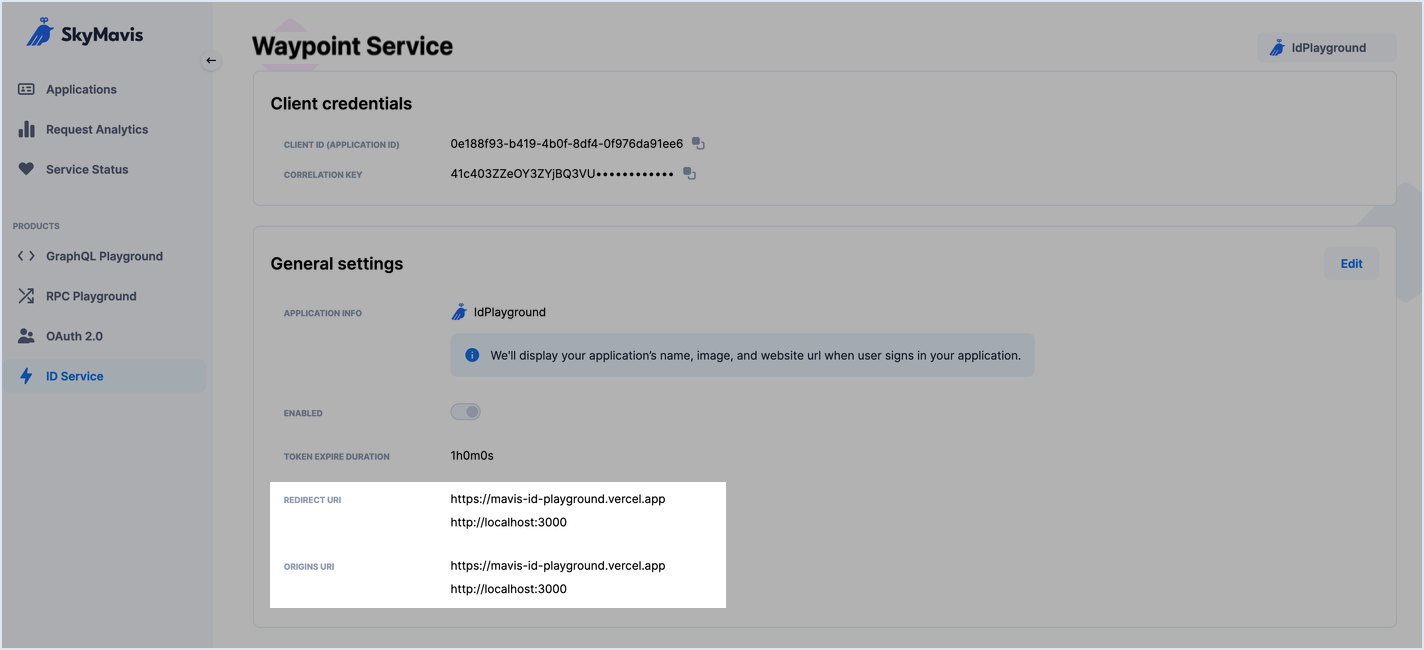Click the Origins URI localhost:3000 entry
The image size is (1424, 650).
pyautogui.click(x=509, y=589)
